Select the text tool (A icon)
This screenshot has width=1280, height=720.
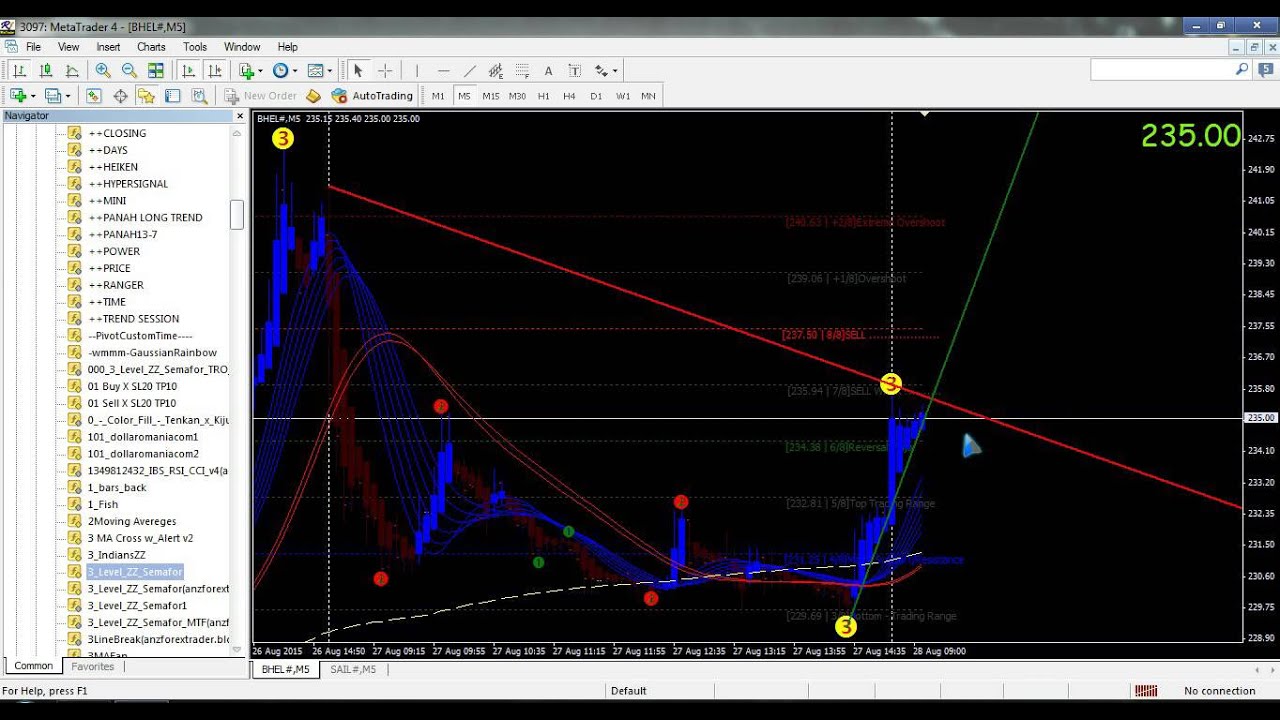pyautogui.click(x=548, y=70)
